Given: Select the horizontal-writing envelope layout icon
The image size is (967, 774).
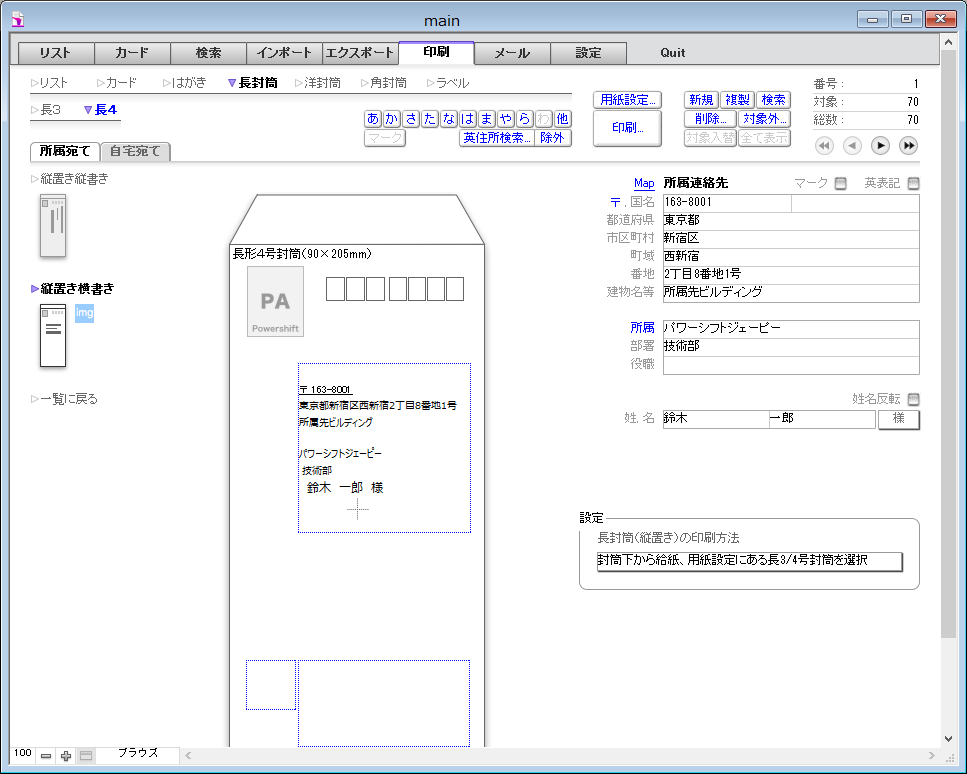Looking at the screenshot, I should [52, 335].
